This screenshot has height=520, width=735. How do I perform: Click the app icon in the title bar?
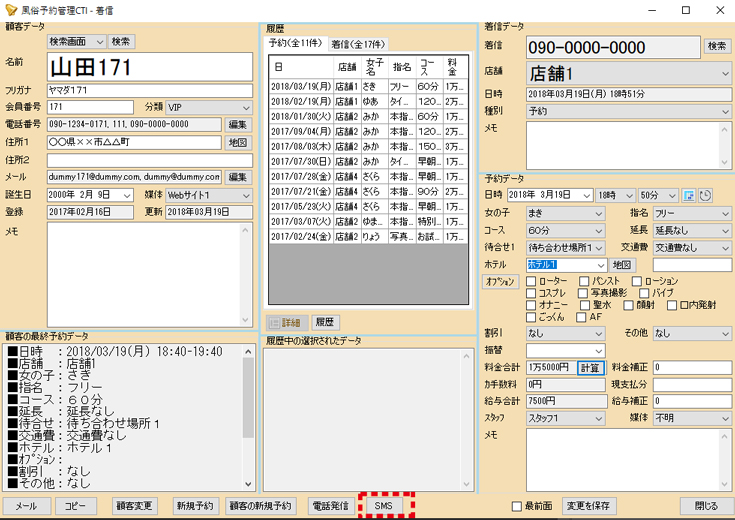pyautogui.click(x=12, y=9)
